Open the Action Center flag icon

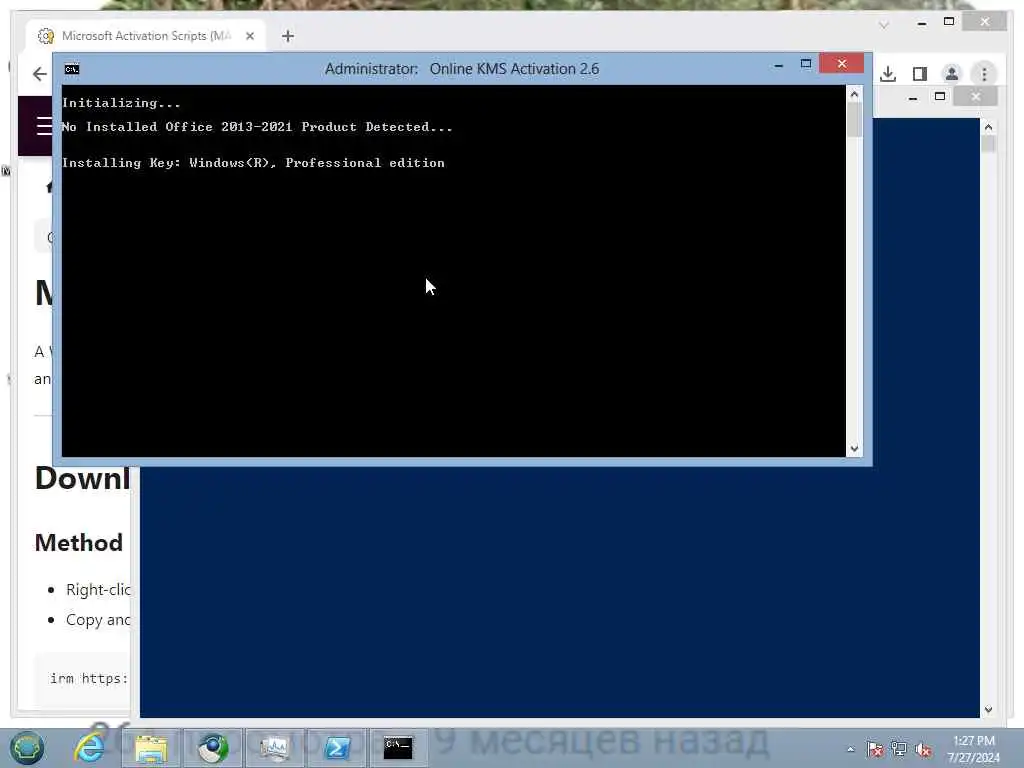click(875, 750)
